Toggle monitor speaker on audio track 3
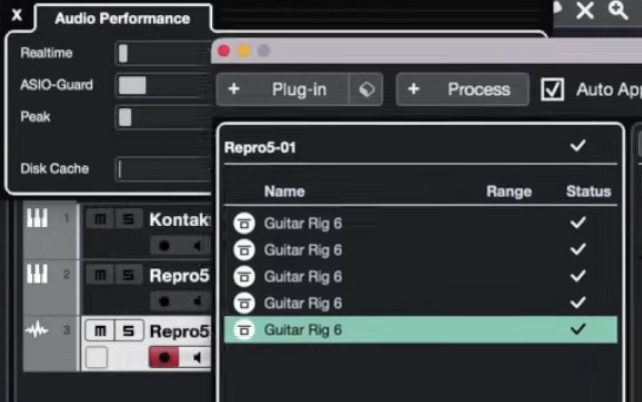 pos(197,357)
